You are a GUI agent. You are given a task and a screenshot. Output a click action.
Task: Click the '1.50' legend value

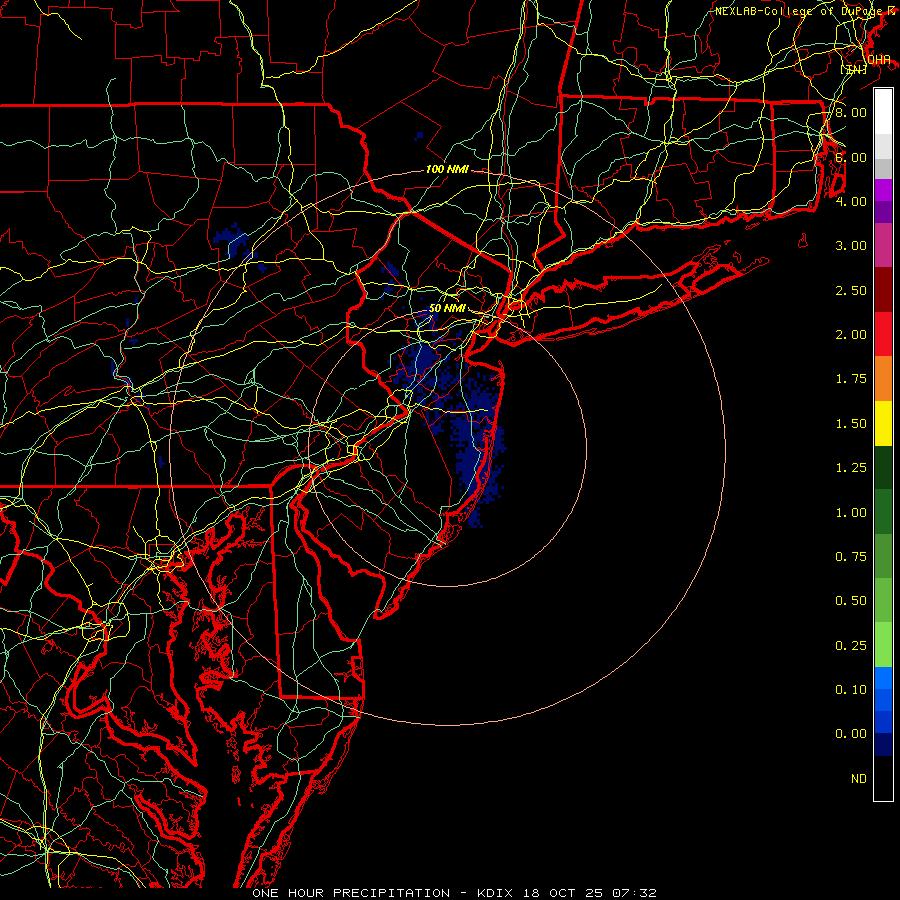851,424
